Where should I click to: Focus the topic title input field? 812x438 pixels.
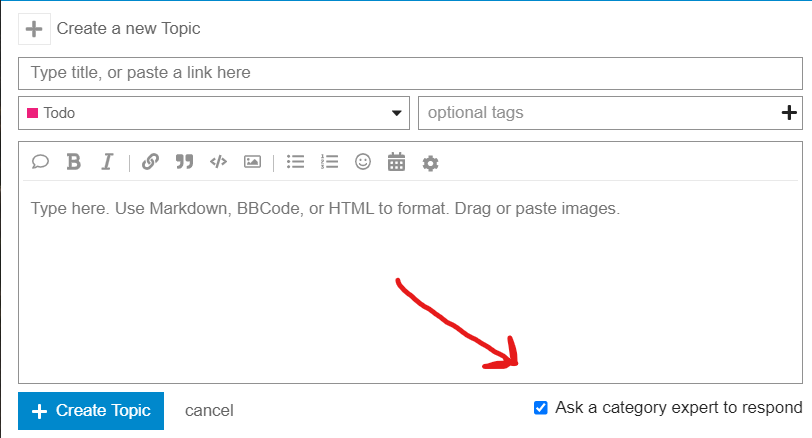410,73
